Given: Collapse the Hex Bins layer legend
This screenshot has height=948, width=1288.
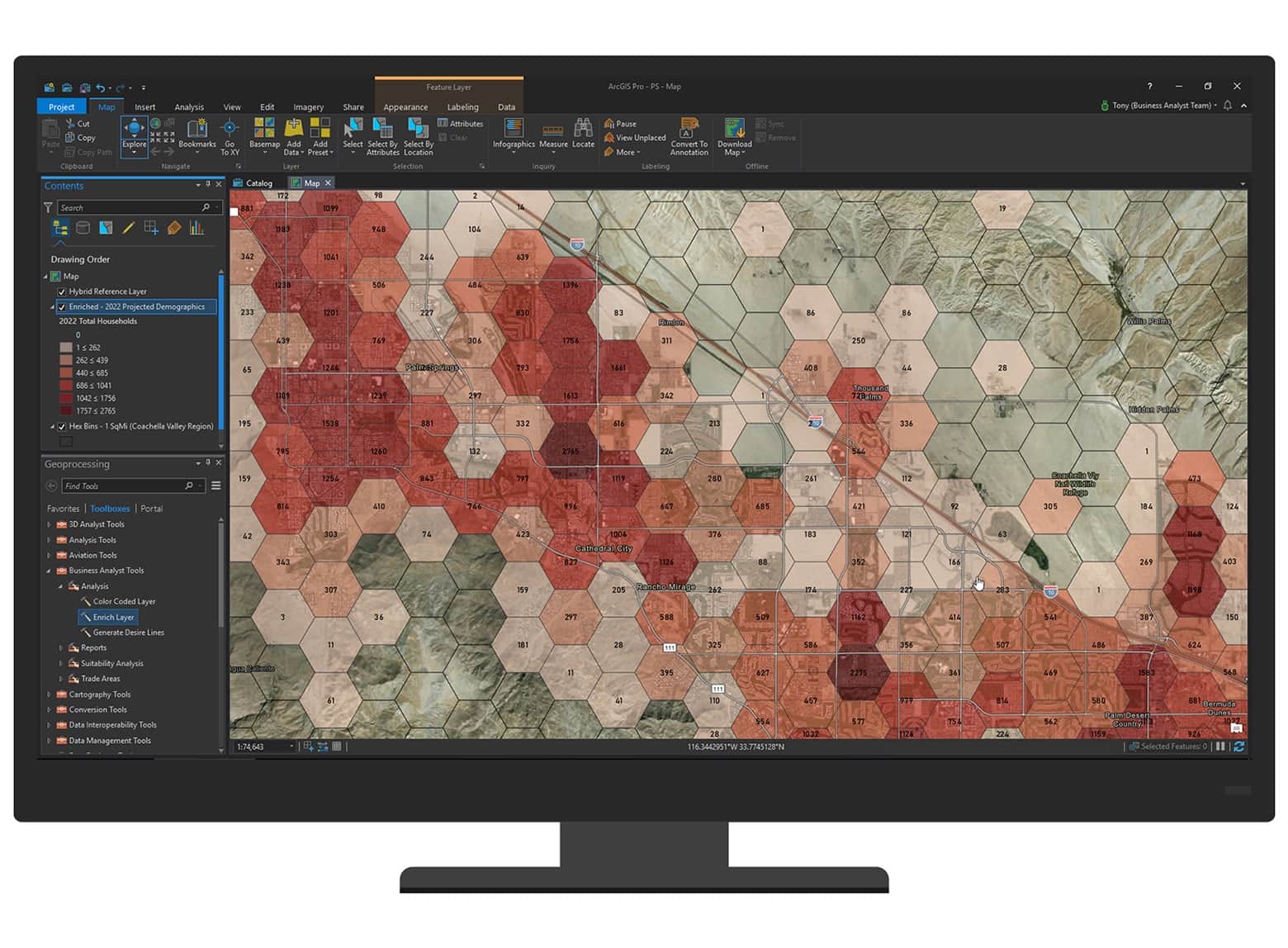Looking at the screenshot, I should coord(52,426).
